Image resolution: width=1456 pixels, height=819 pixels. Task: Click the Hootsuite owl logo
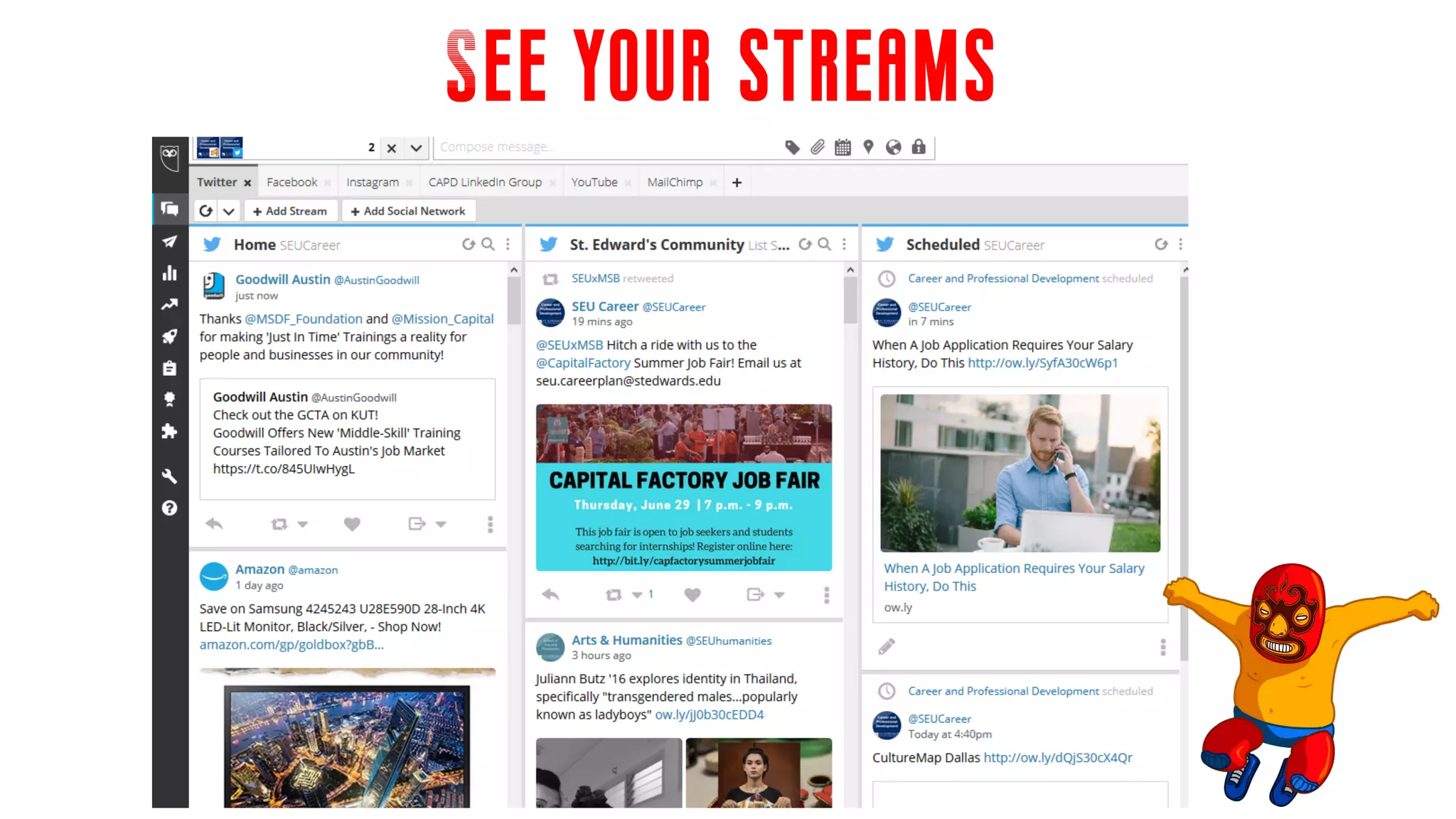point(170,157)
